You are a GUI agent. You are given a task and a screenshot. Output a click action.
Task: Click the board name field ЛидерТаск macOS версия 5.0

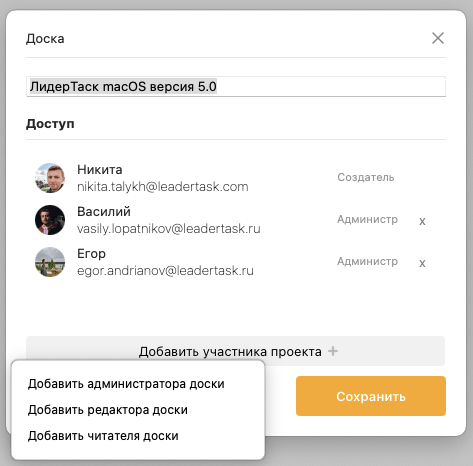point(236,87)
